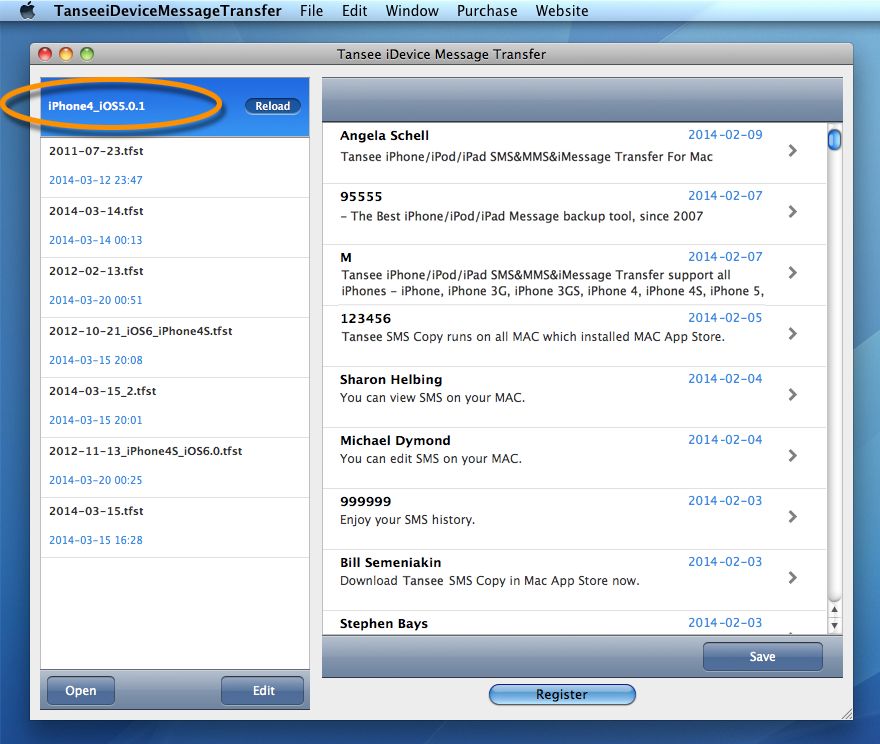Click the Open button below the backup list

[x=81, y=691]
